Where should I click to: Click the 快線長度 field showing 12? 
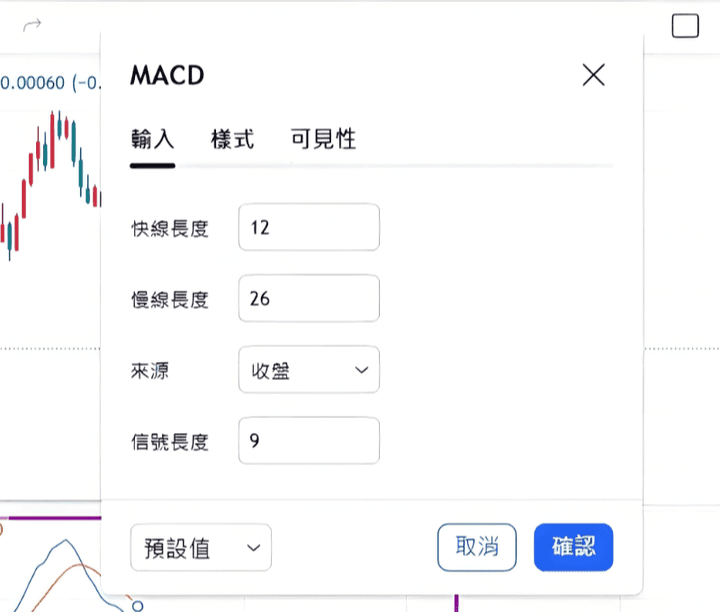[309, 227]
